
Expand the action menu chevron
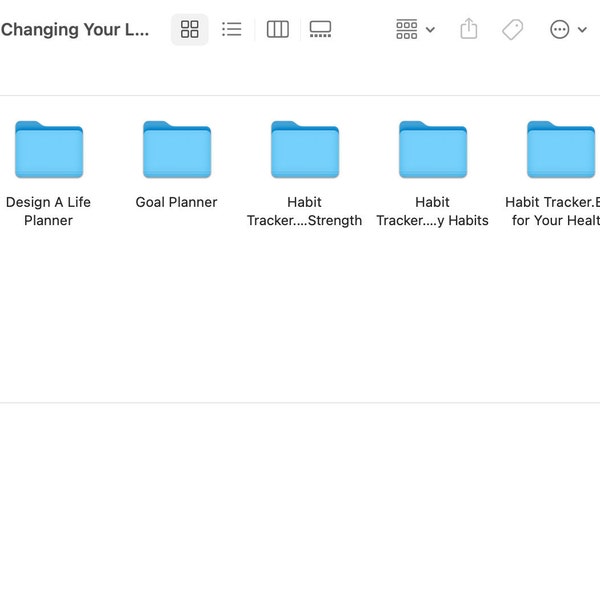(x=582, y=29)
